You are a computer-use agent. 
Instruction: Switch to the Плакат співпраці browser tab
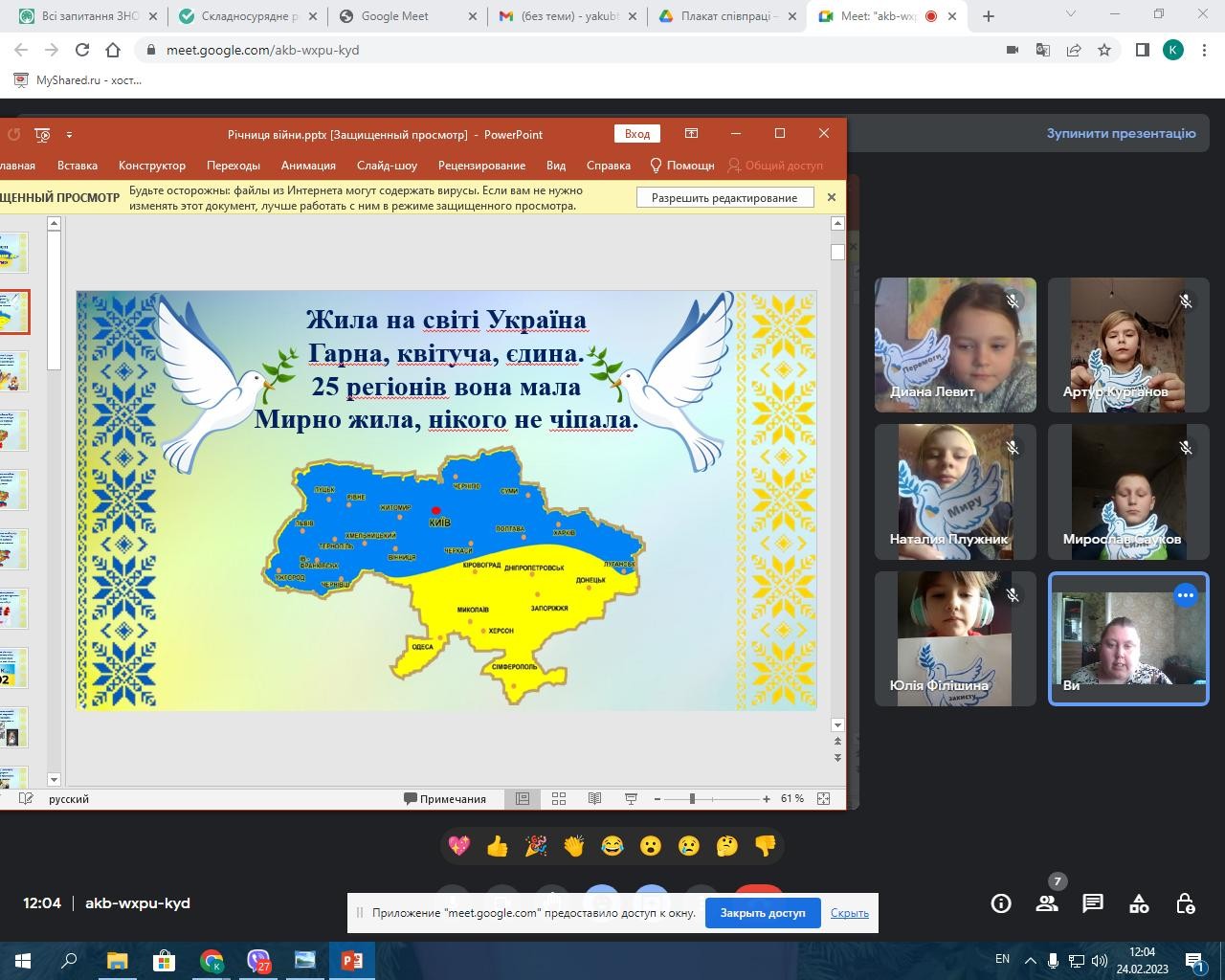click(x=726, y=16)
